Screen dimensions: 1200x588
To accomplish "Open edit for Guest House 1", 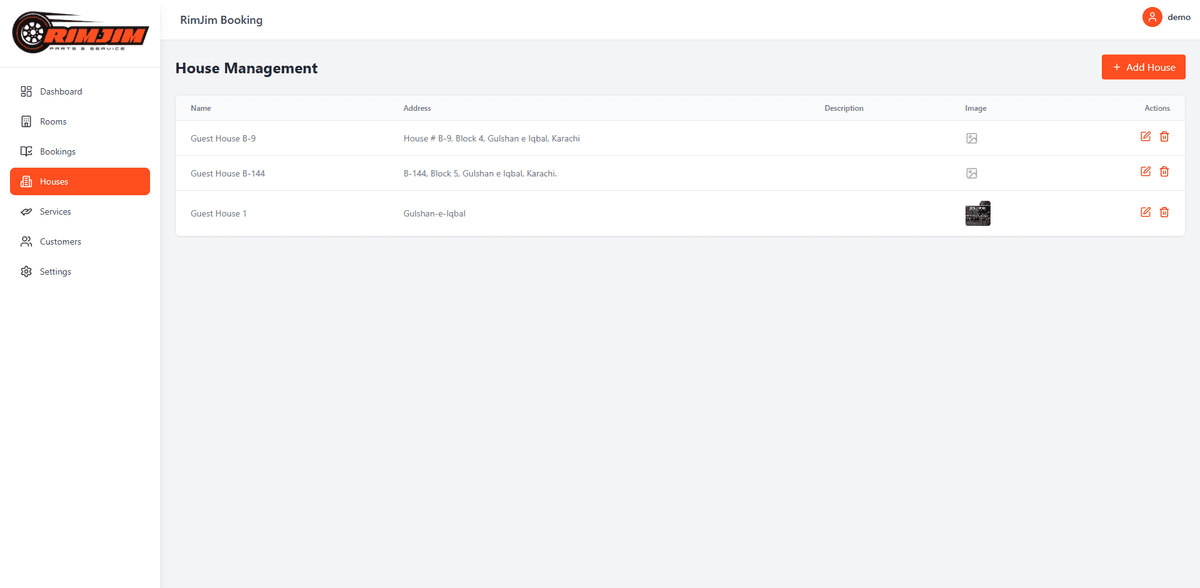I will 1146,212.
